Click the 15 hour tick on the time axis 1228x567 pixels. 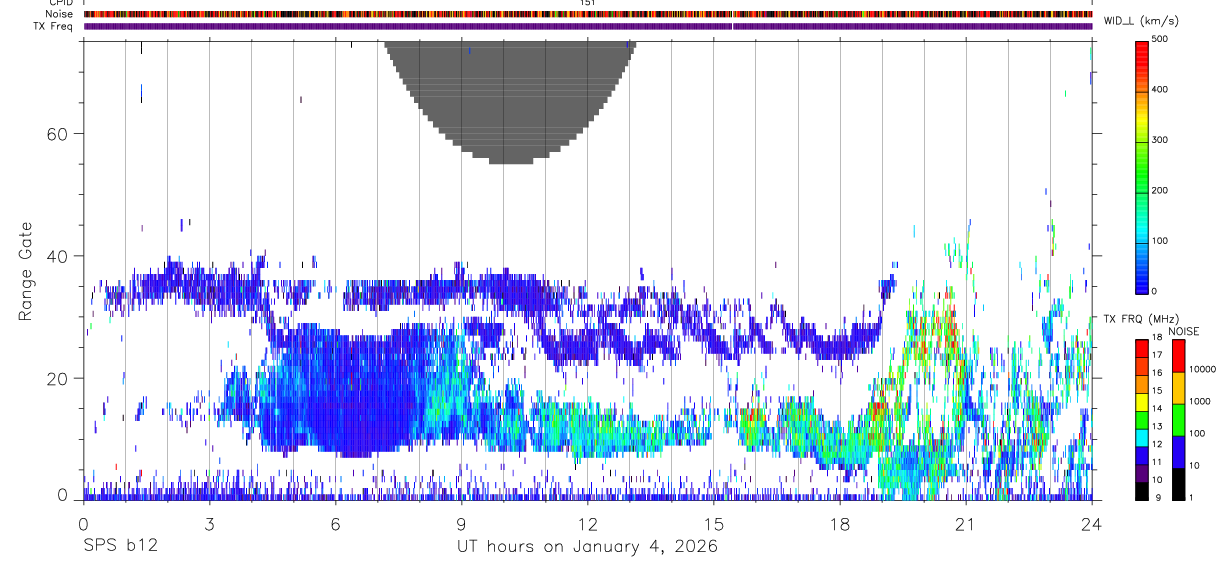tap(714, 524)
